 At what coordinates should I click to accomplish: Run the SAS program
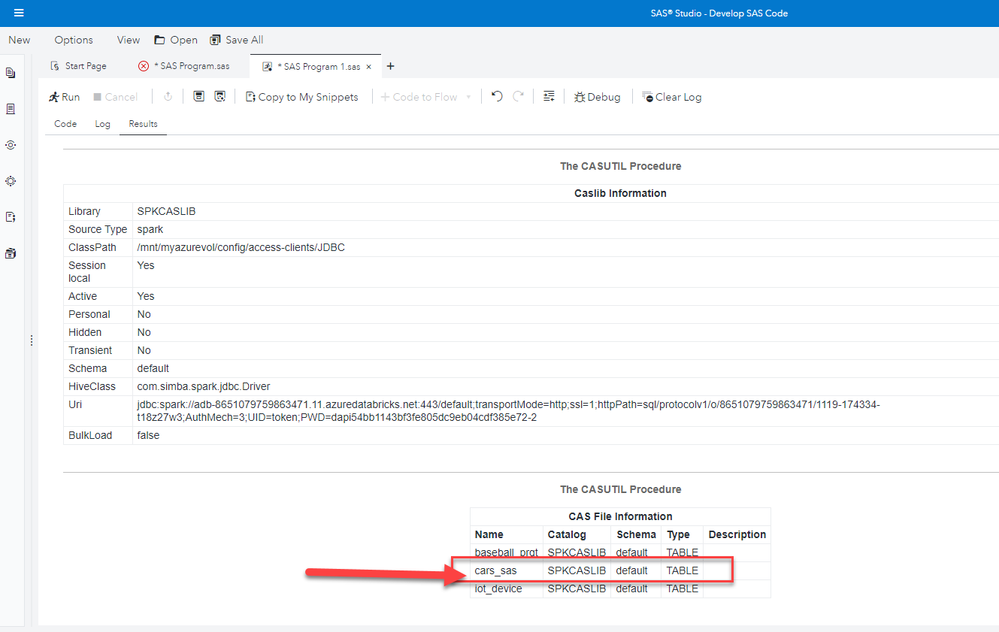pyautogui.click(x=64, y=97)
